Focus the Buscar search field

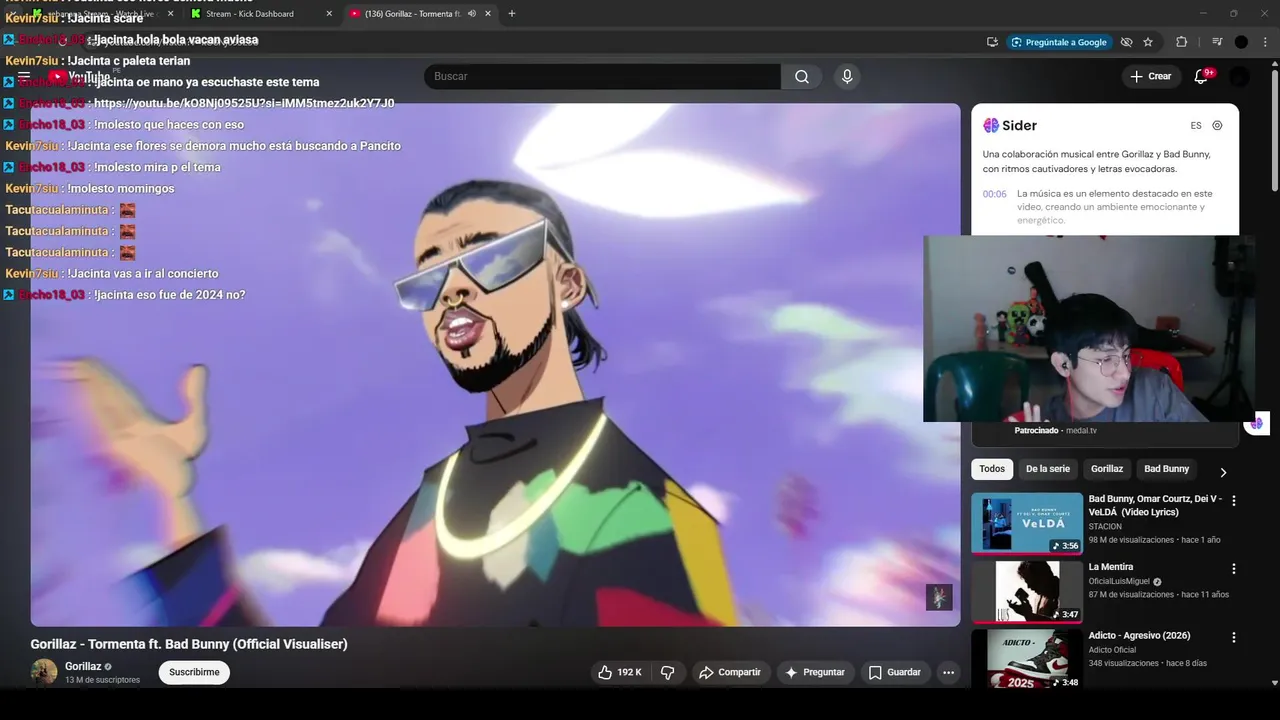[602, 77]
